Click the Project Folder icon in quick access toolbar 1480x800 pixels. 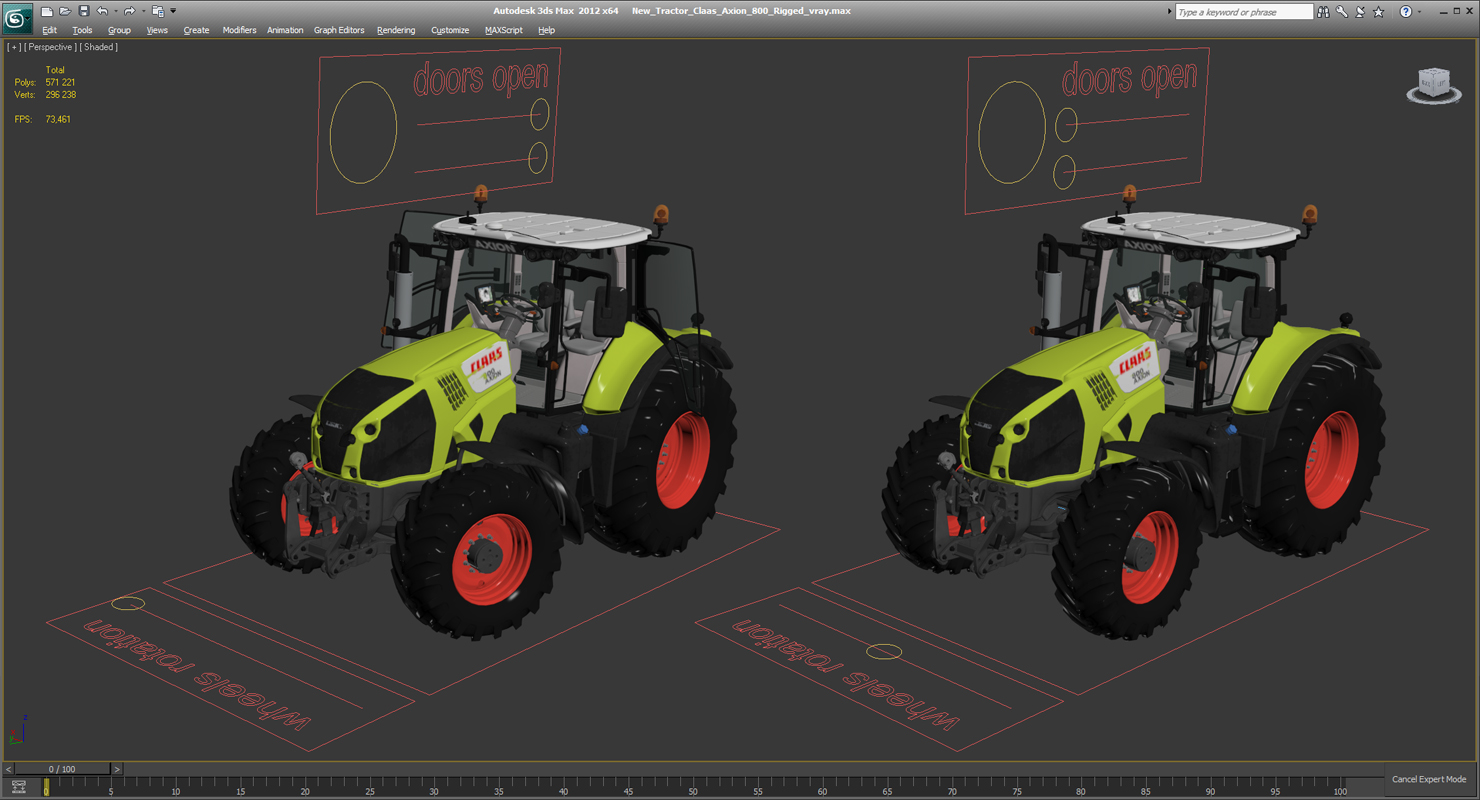[x=158, y=11]
